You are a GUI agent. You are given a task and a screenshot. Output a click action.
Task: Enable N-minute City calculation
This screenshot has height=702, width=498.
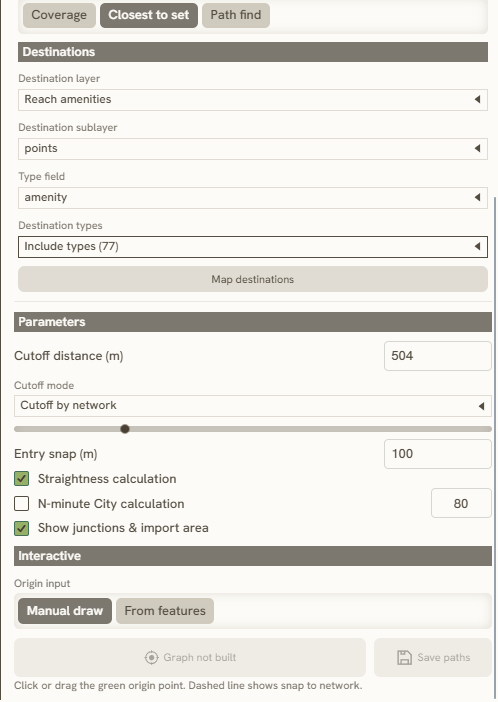coord(21,504)
